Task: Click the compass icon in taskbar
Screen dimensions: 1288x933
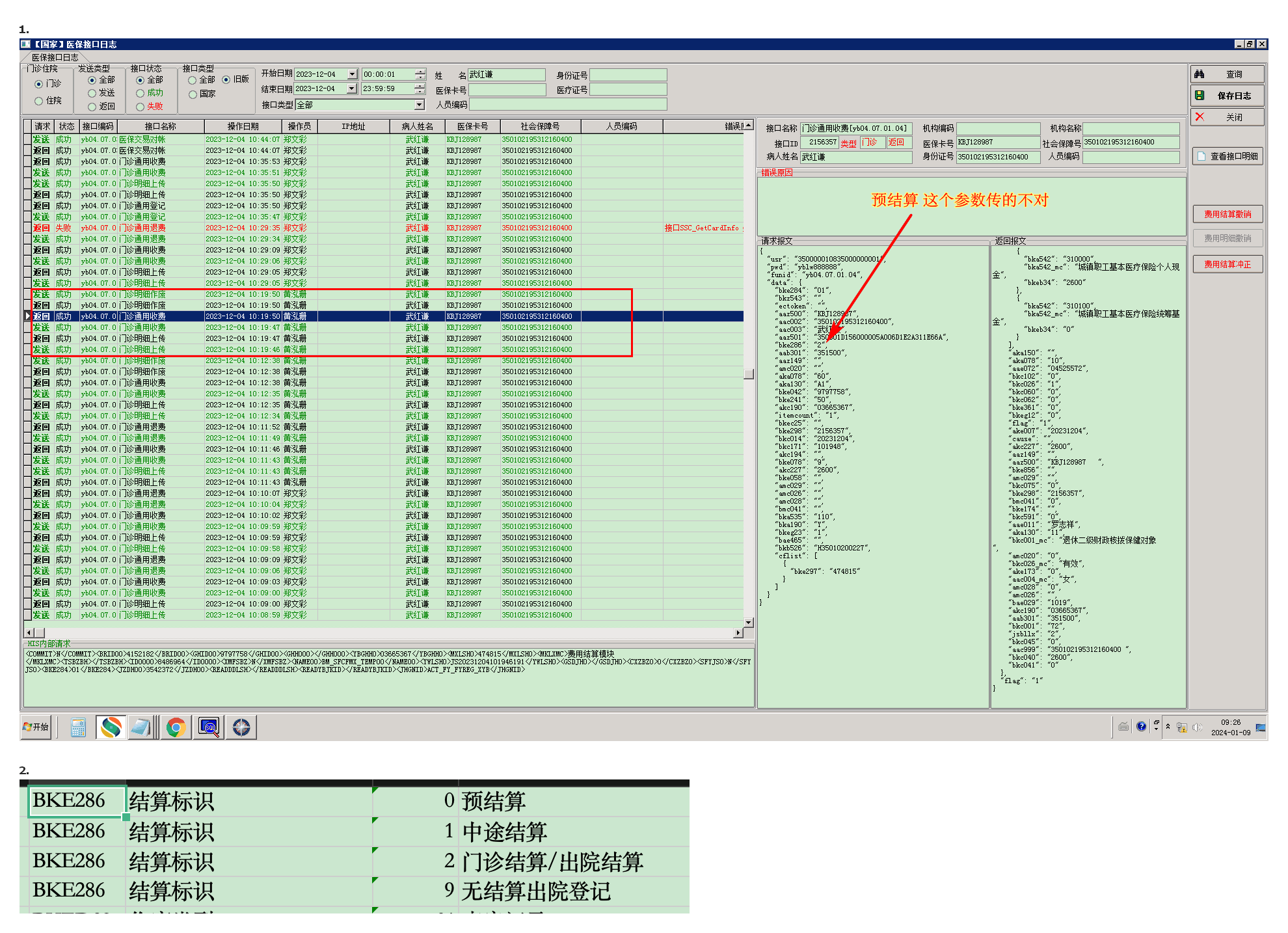Action: point(241,727)
